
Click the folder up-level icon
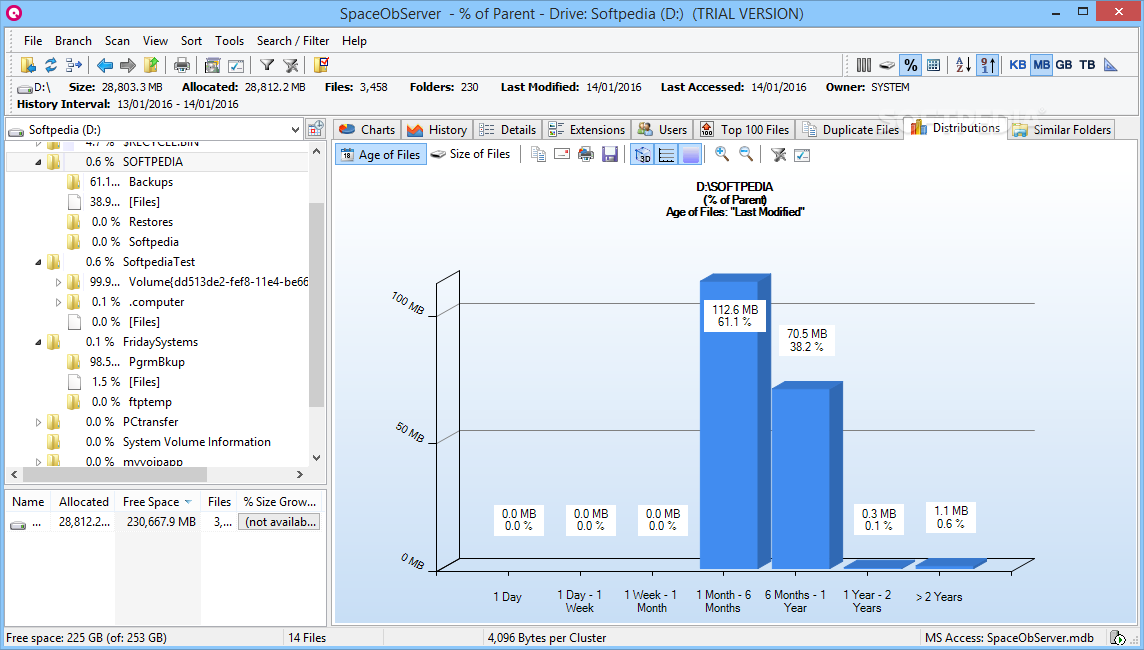[x=151, y=65]
